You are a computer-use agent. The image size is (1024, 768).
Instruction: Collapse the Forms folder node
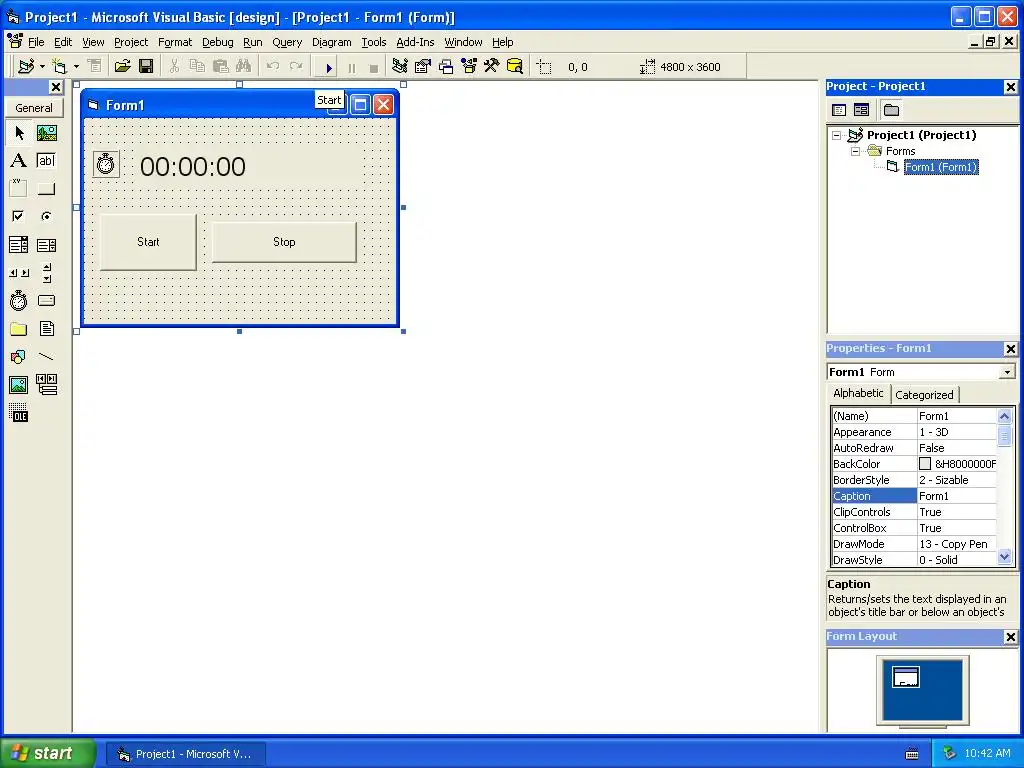[855, 151]
